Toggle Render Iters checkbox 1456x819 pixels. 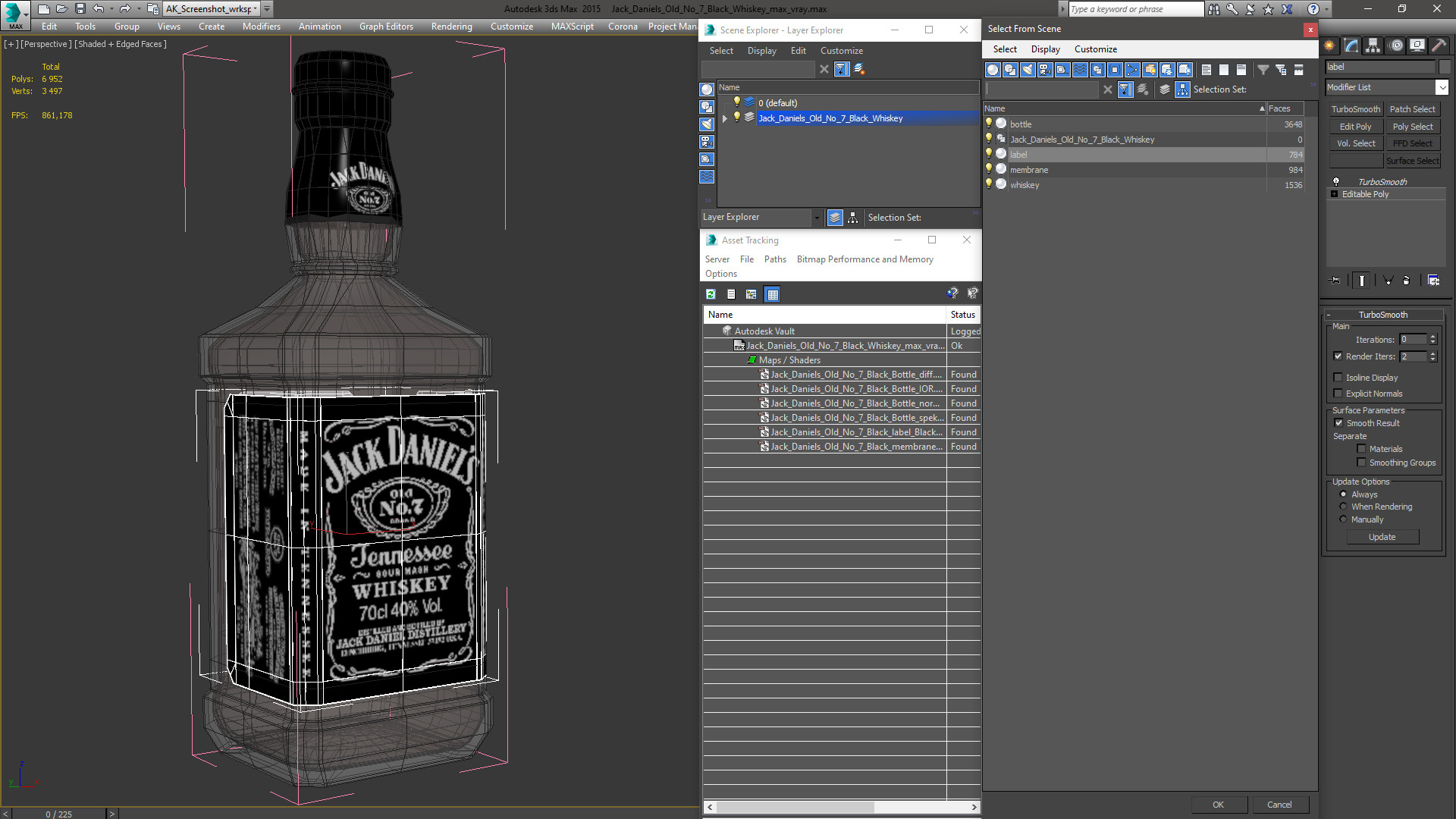[1338, 356]
